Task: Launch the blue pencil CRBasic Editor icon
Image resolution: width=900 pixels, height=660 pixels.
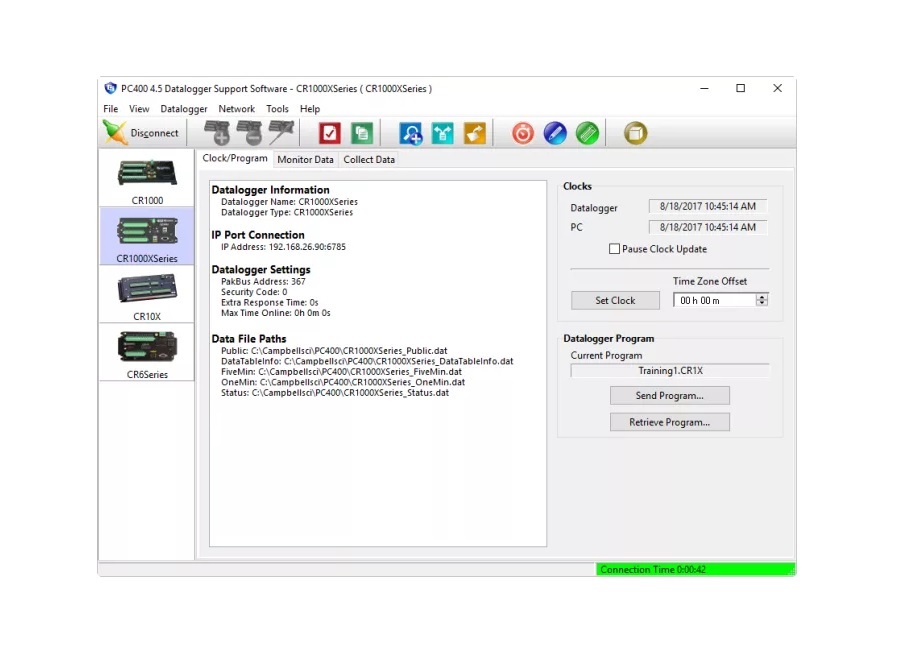Action: coord(555,133)
